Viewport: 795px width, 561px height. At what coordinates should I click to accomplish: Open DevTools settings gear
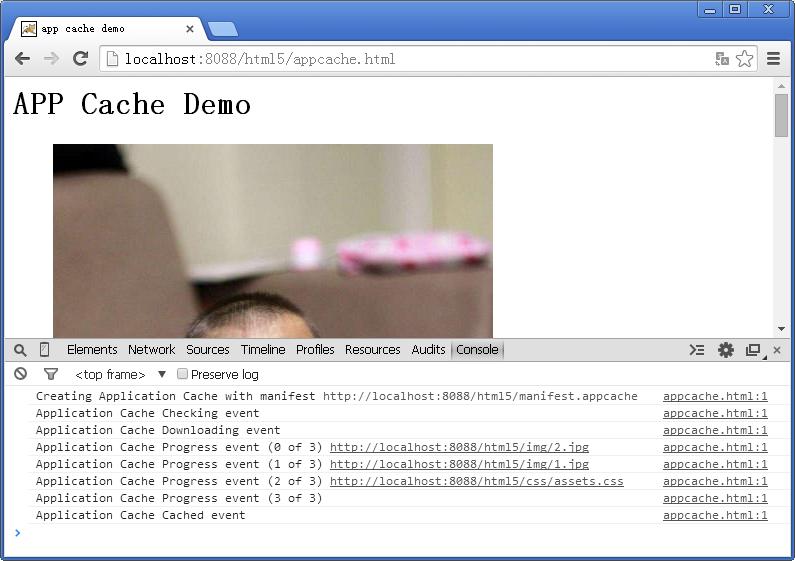tap(726, 350)
